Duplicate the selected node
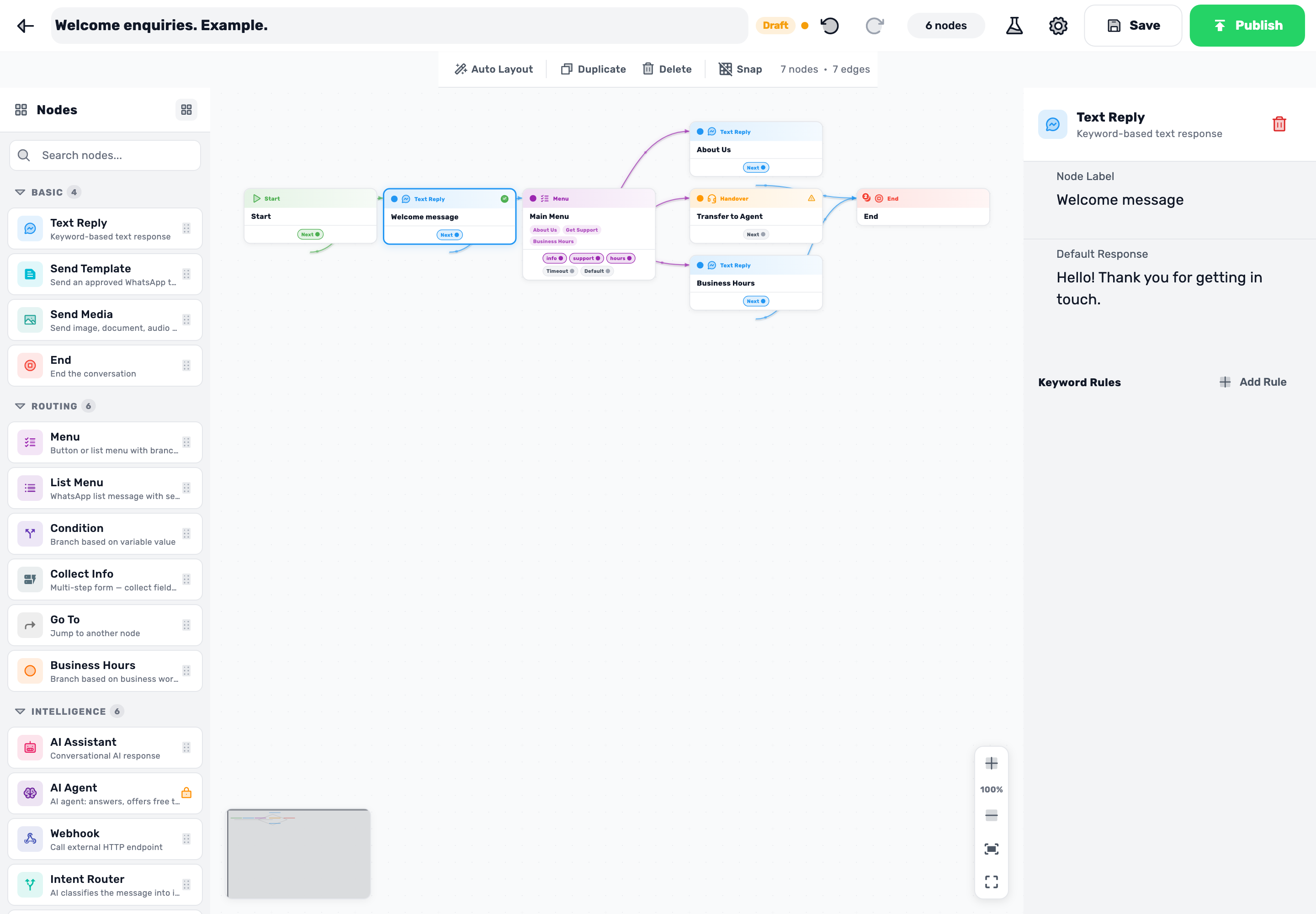The image size is (1316, 914). click(x=593, y=69)
